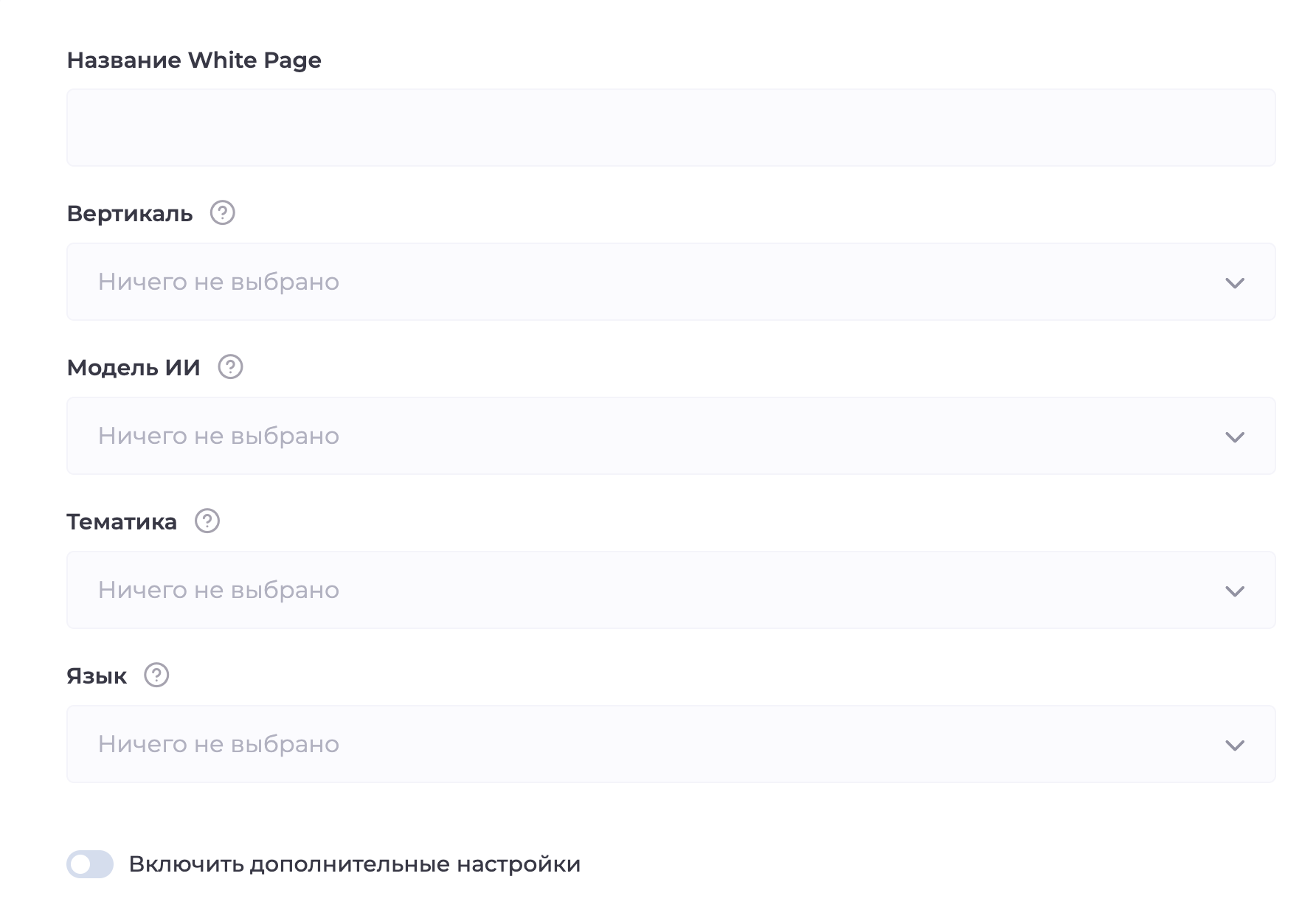Click the chevron arrow in Тематика dropdown
Viewport: 1316px width, 907px height.
click(1234, 591)
